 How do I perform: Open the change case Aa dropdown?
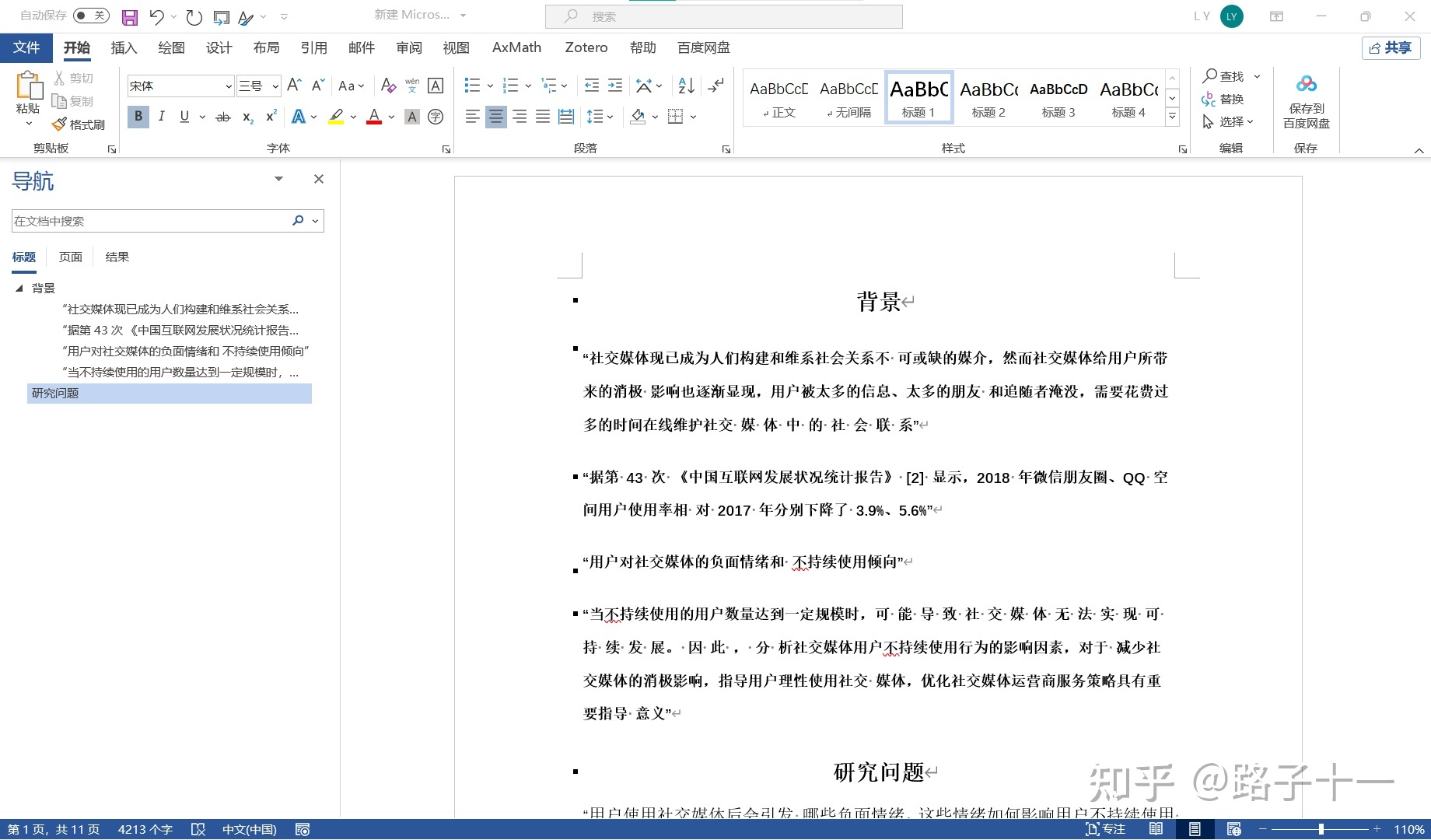[352, 86]
